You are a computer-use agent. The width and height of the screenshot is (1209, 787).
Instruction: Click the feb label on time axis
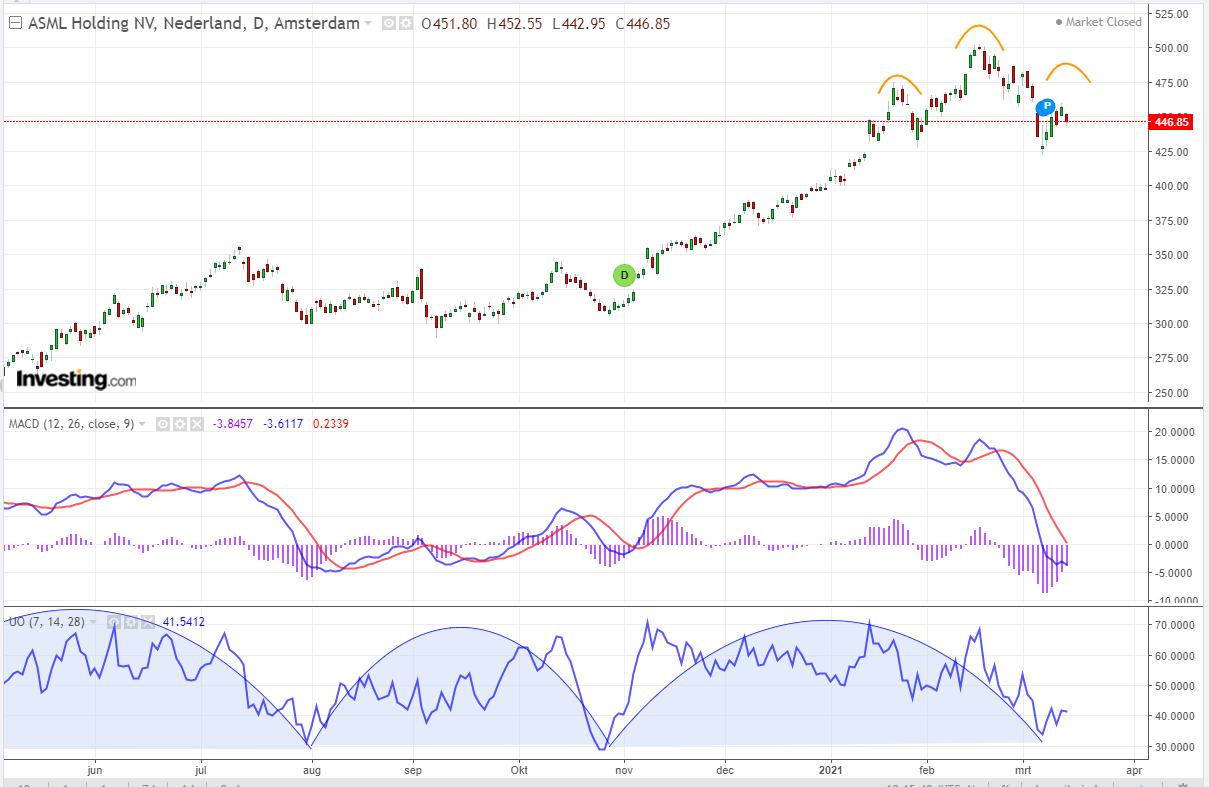pyautogui.click(x=926, y=771)
